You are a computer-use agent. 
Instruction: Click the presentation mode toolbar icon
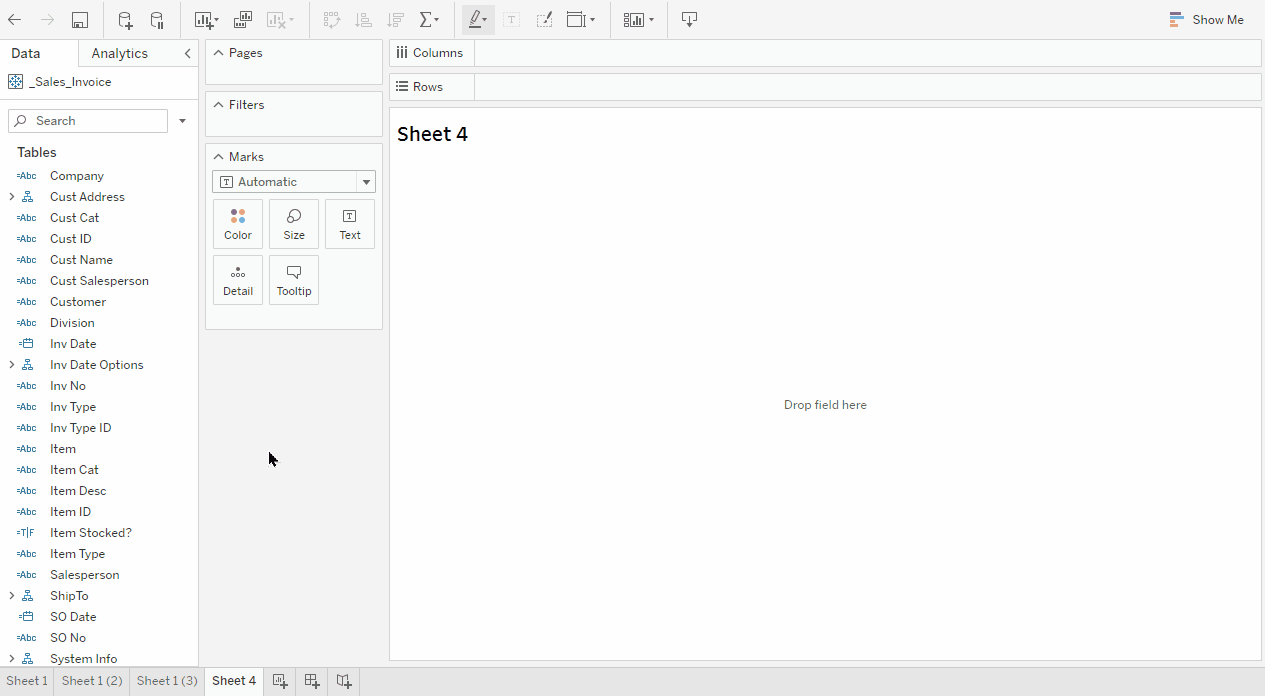pos(689,20)
